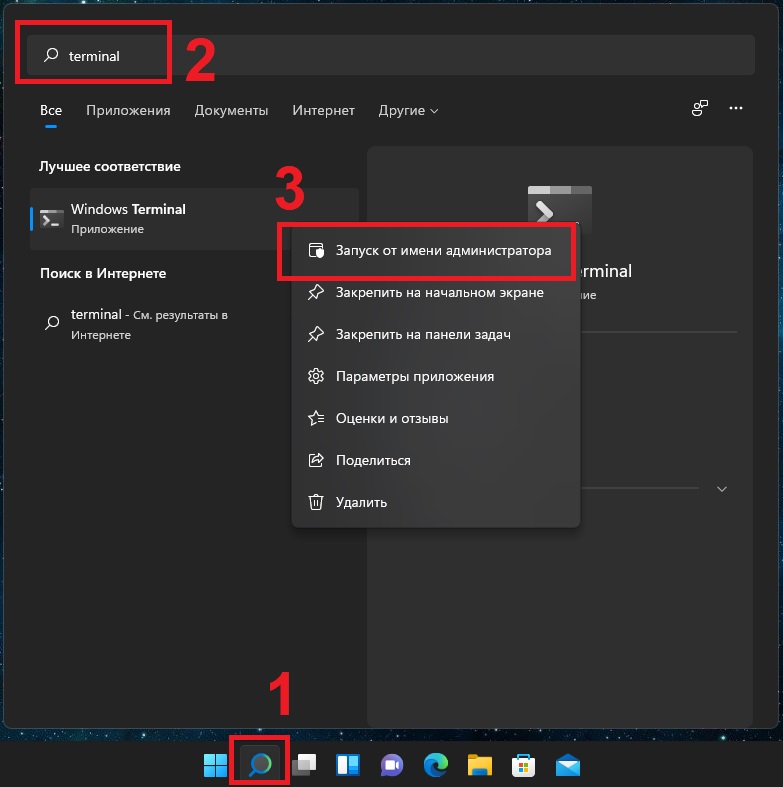783x787 pixels.
Task: Expand the details chevron in the preview pane
Action: pos(722,489)
